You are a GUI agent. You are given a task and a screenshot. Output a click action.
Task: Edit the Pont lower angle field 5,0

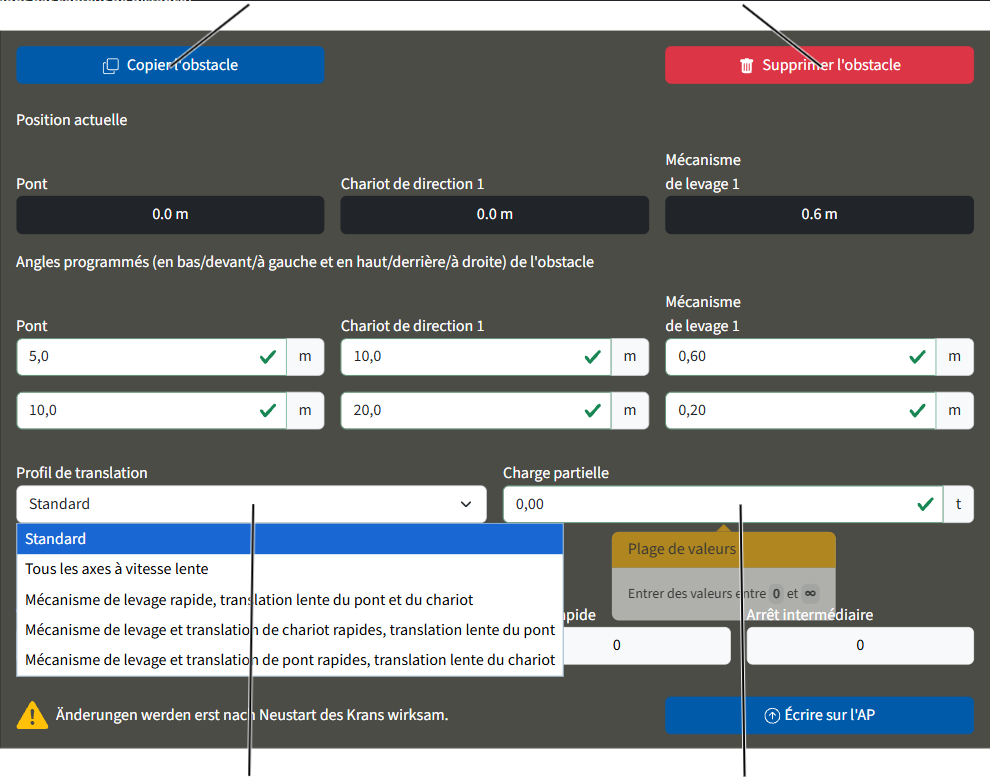coord(152,357)
